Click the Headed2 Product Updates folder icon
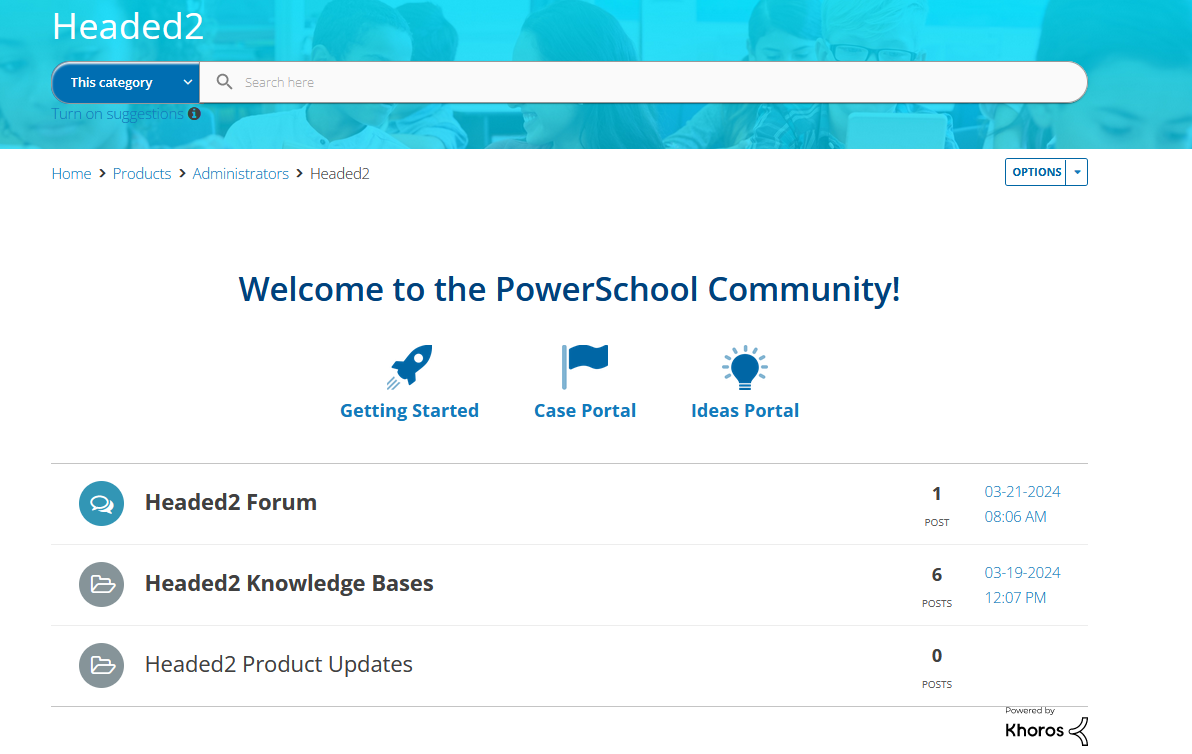This screenshot has height=754, width=1192. [x=101, y=665]
